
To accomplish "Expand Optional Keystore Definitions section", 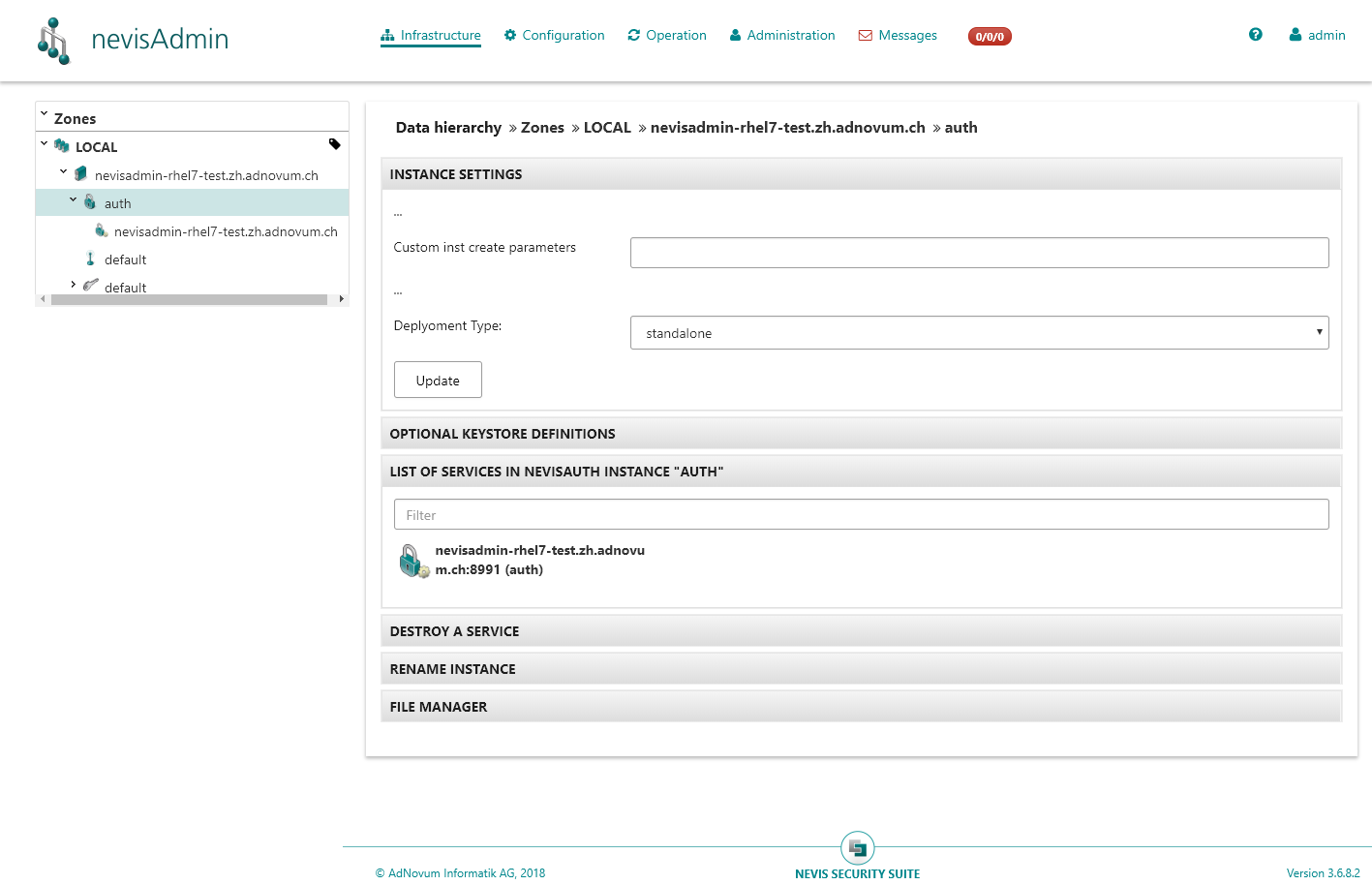I will [862, 434].
